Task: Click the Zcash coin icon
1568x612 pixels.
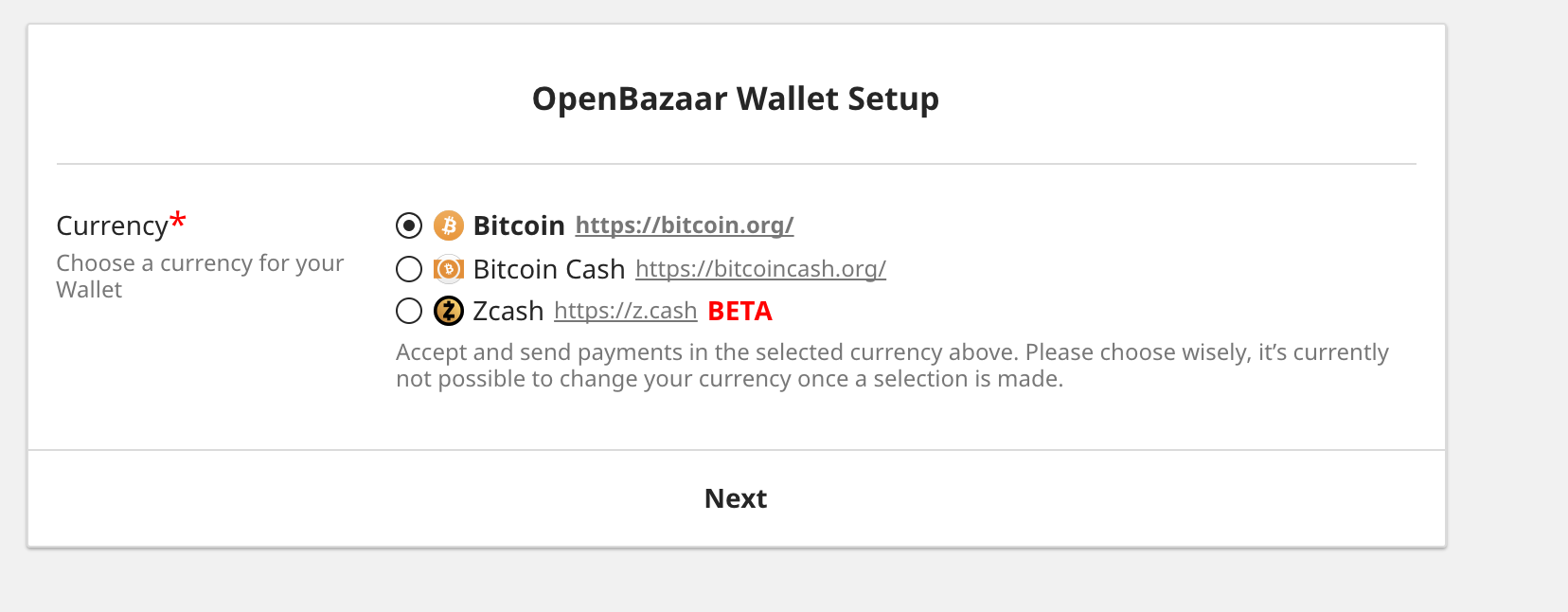Action: click(448, 311)
